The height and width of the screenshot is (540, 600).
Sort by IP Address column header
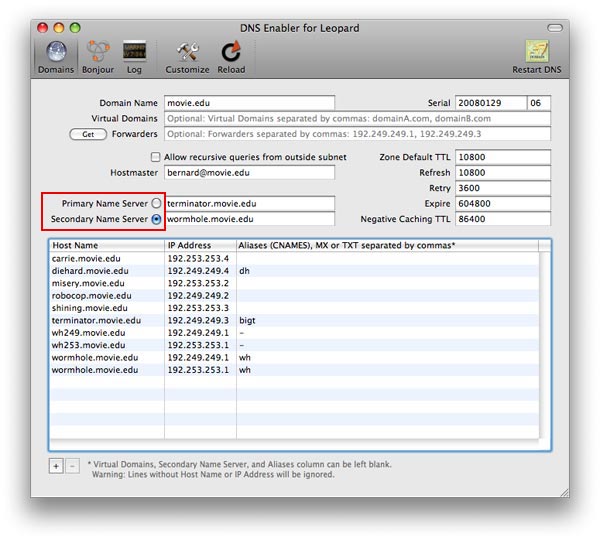199,245
